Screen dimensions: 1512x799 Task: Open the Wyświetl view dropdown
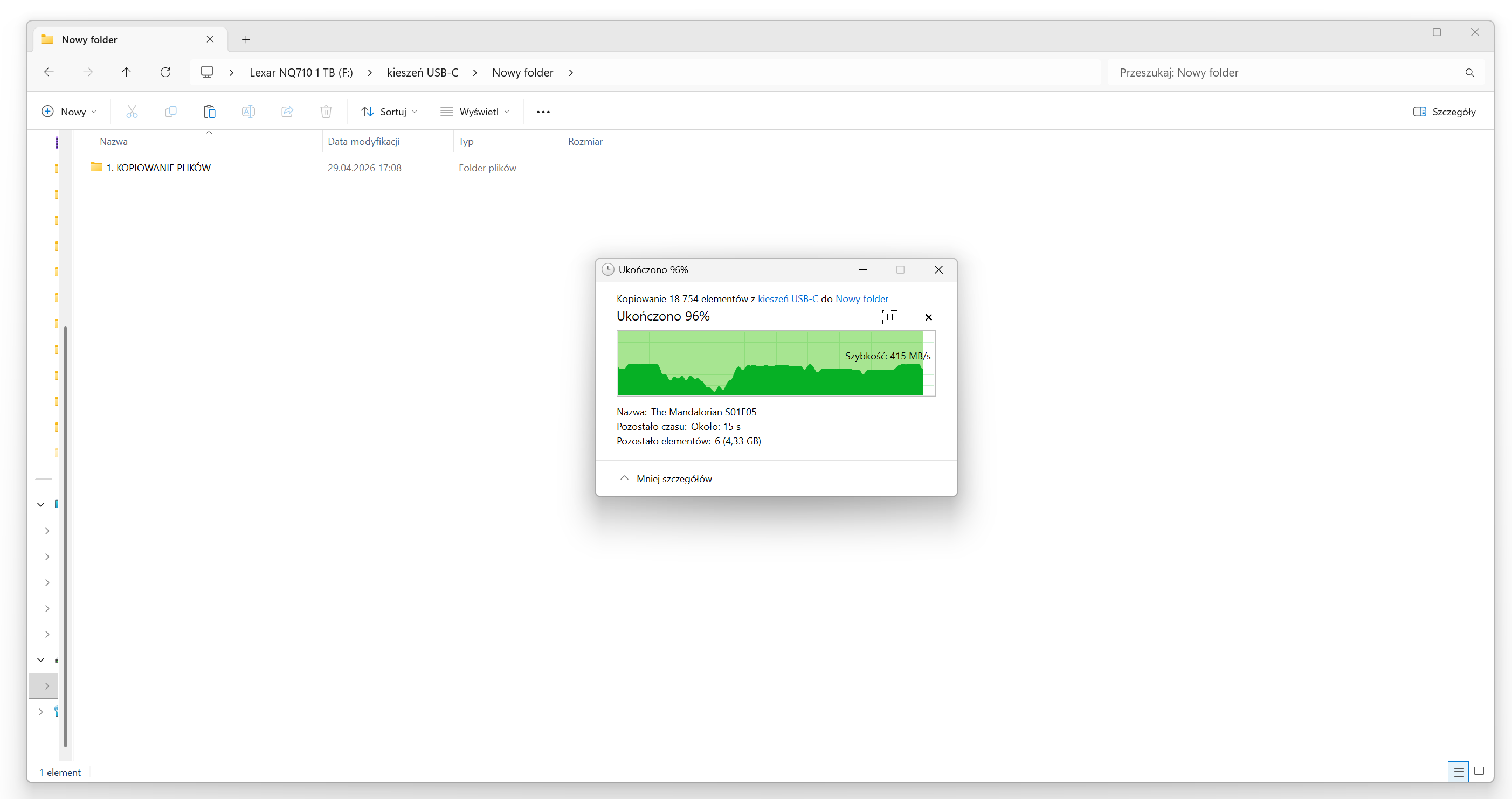(x=475, y=112)
